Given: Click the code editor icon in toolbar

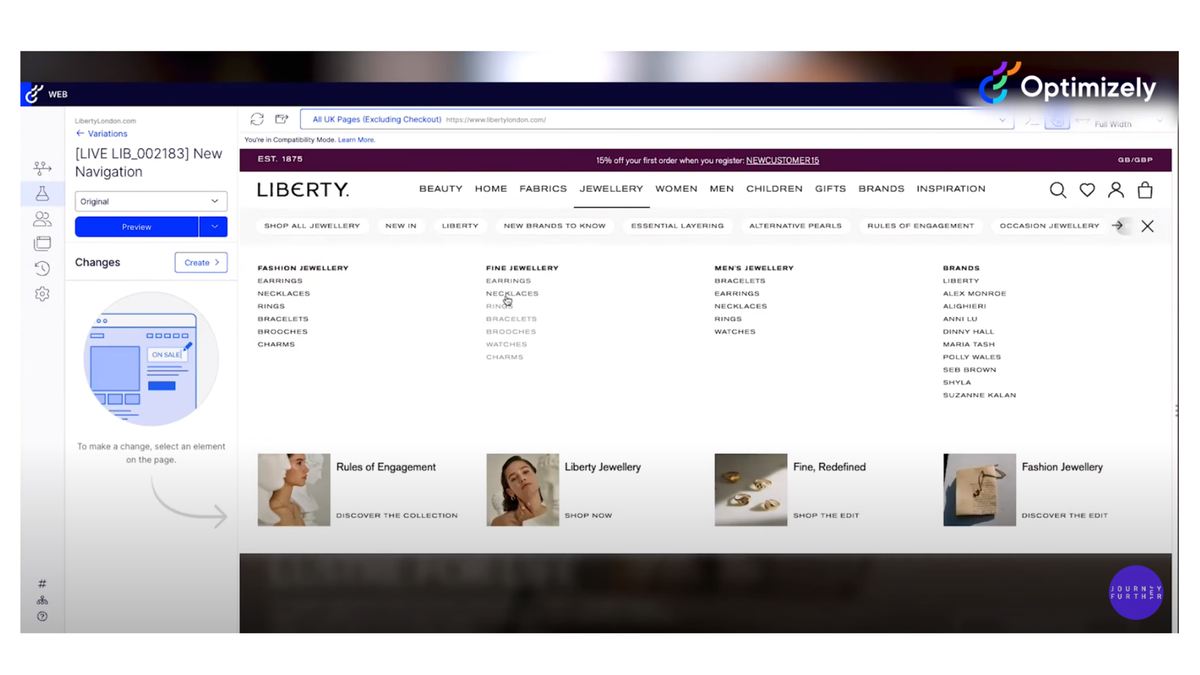Looking at the screenshot, I should [1033, 120].
